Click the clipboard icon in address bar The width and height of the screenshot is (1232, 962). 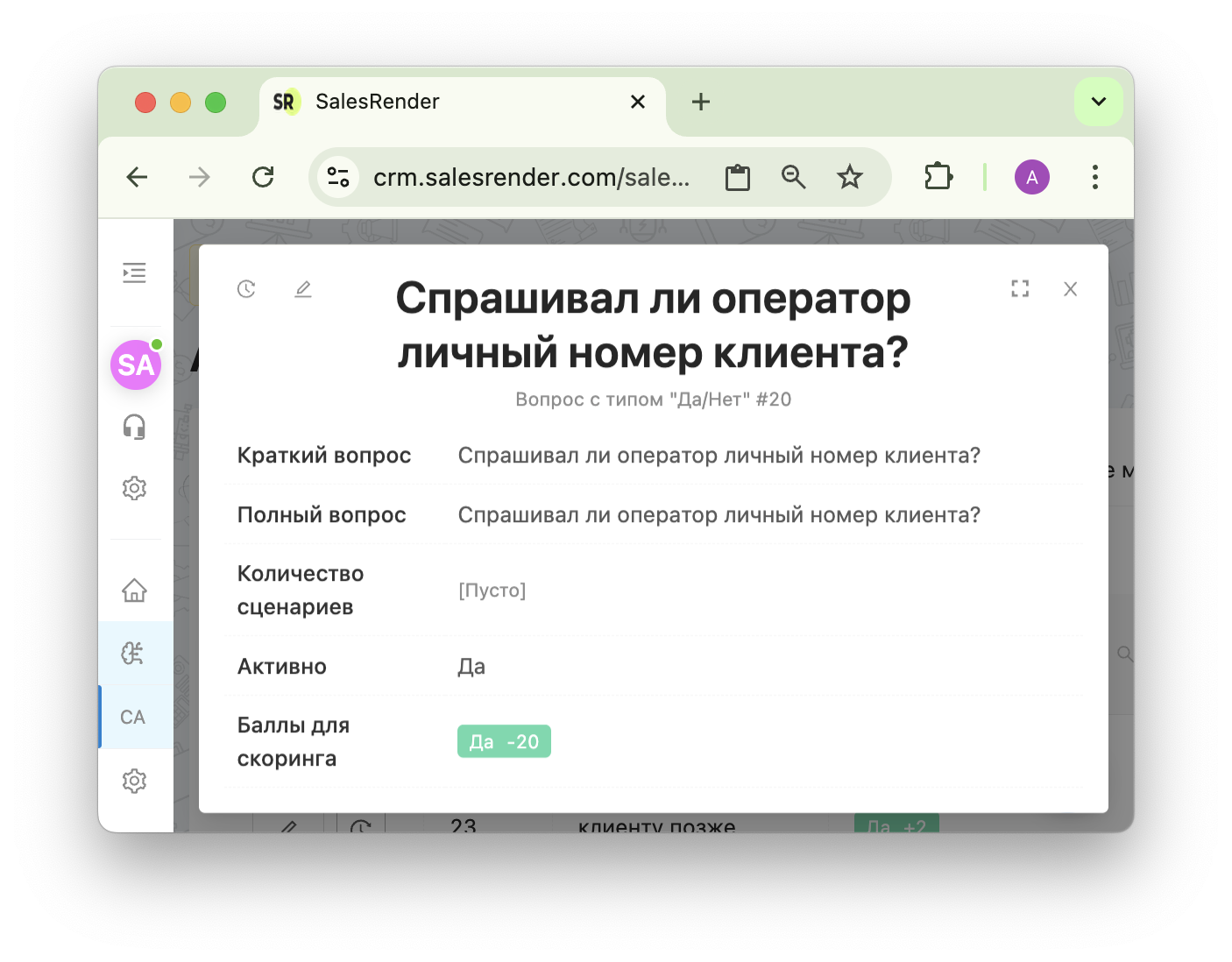pos(738,178)
